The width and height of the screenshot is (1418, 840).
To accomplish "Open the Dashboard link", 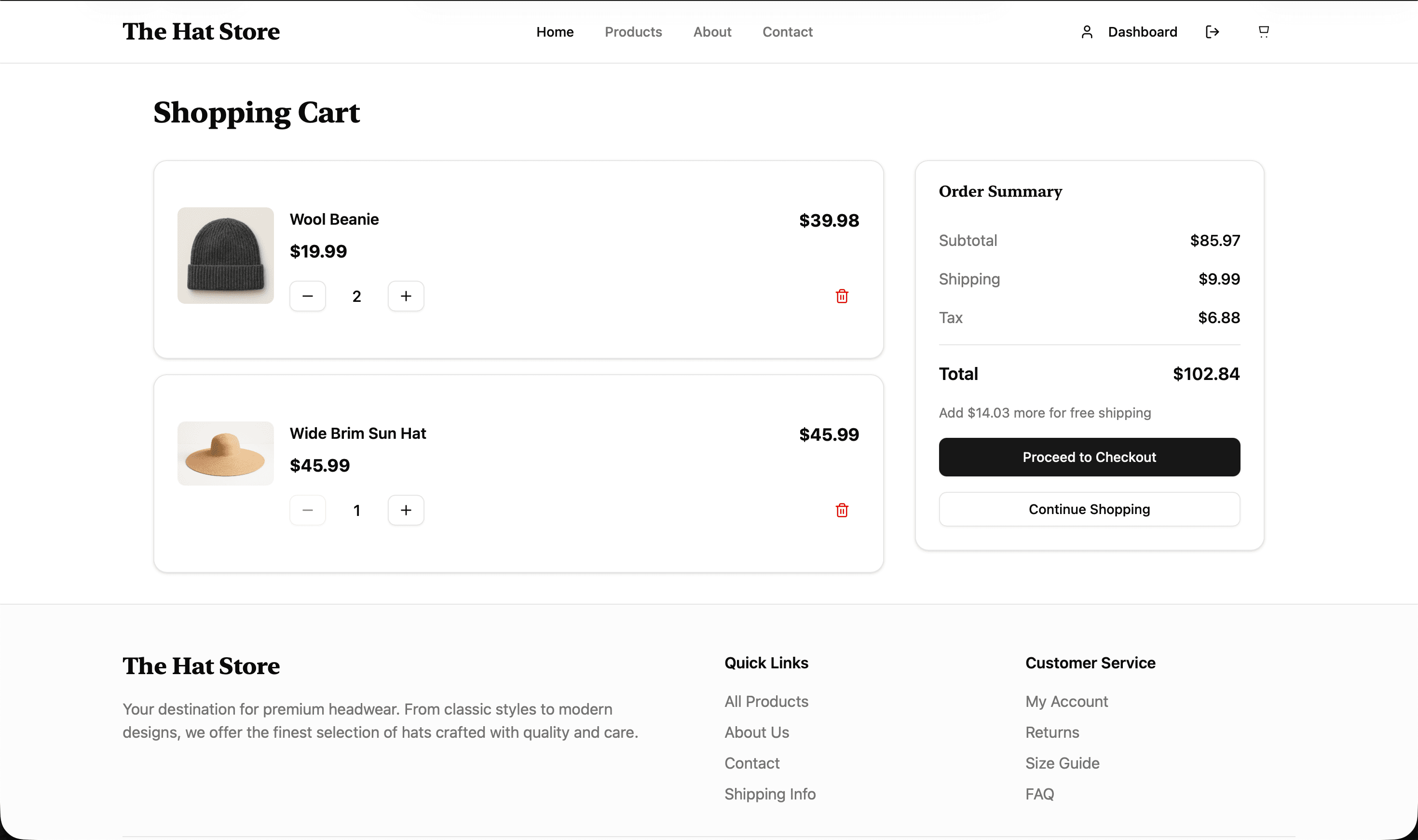I will [x=1142, y=32].
